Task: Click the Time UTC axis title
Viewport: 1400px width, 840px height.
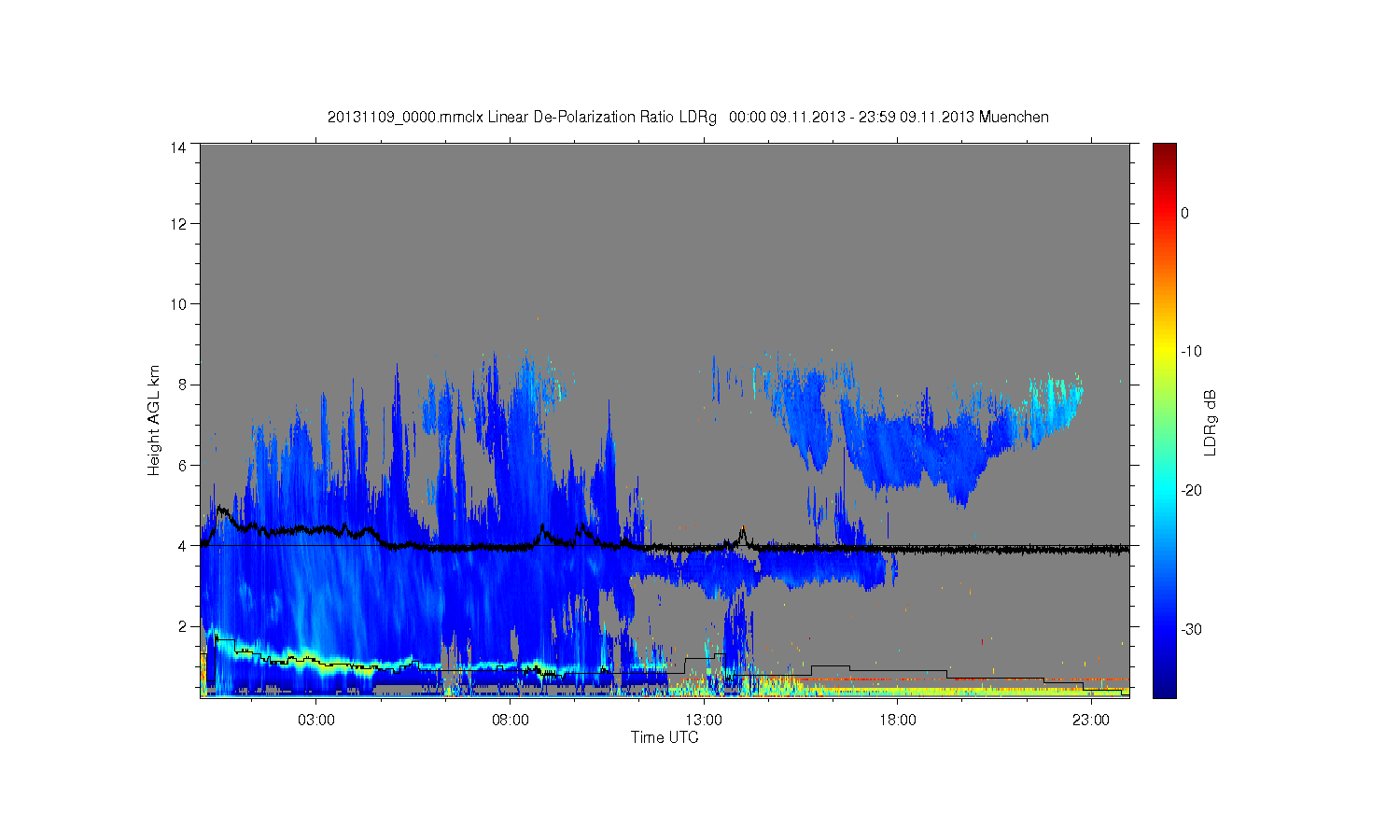Action: coord(665,737)
